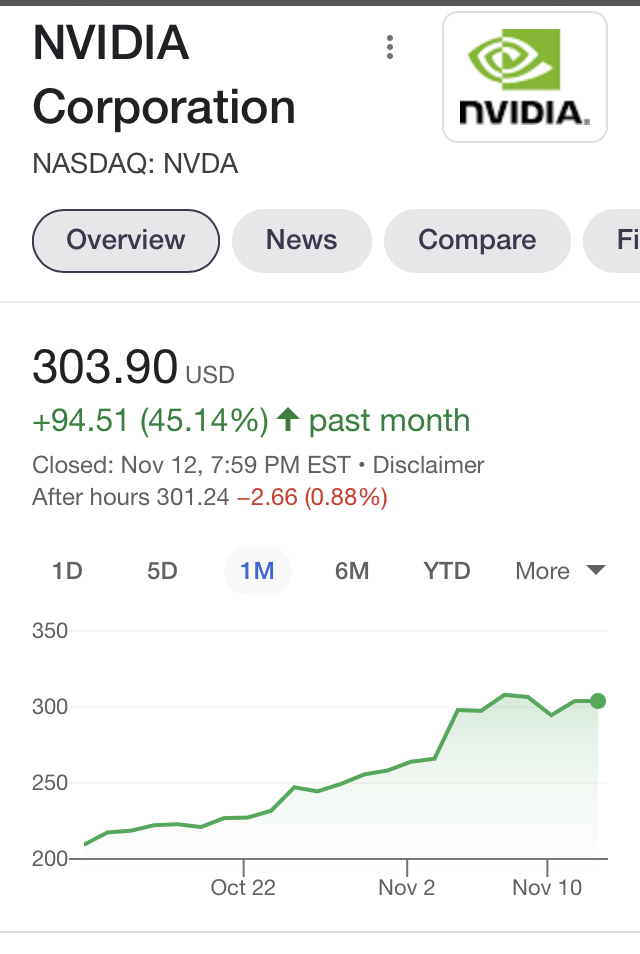Switch chart to 5D range
Screen dimensions: 640x954
pyautogui.click(x=162, y=571)
